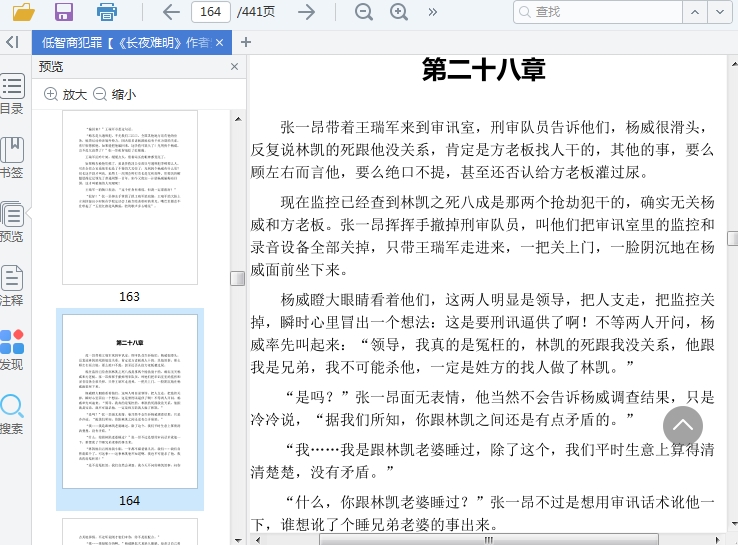Save the document with the floppy icon
Screen dimensions: 738x545
click(x=64, y=12)
